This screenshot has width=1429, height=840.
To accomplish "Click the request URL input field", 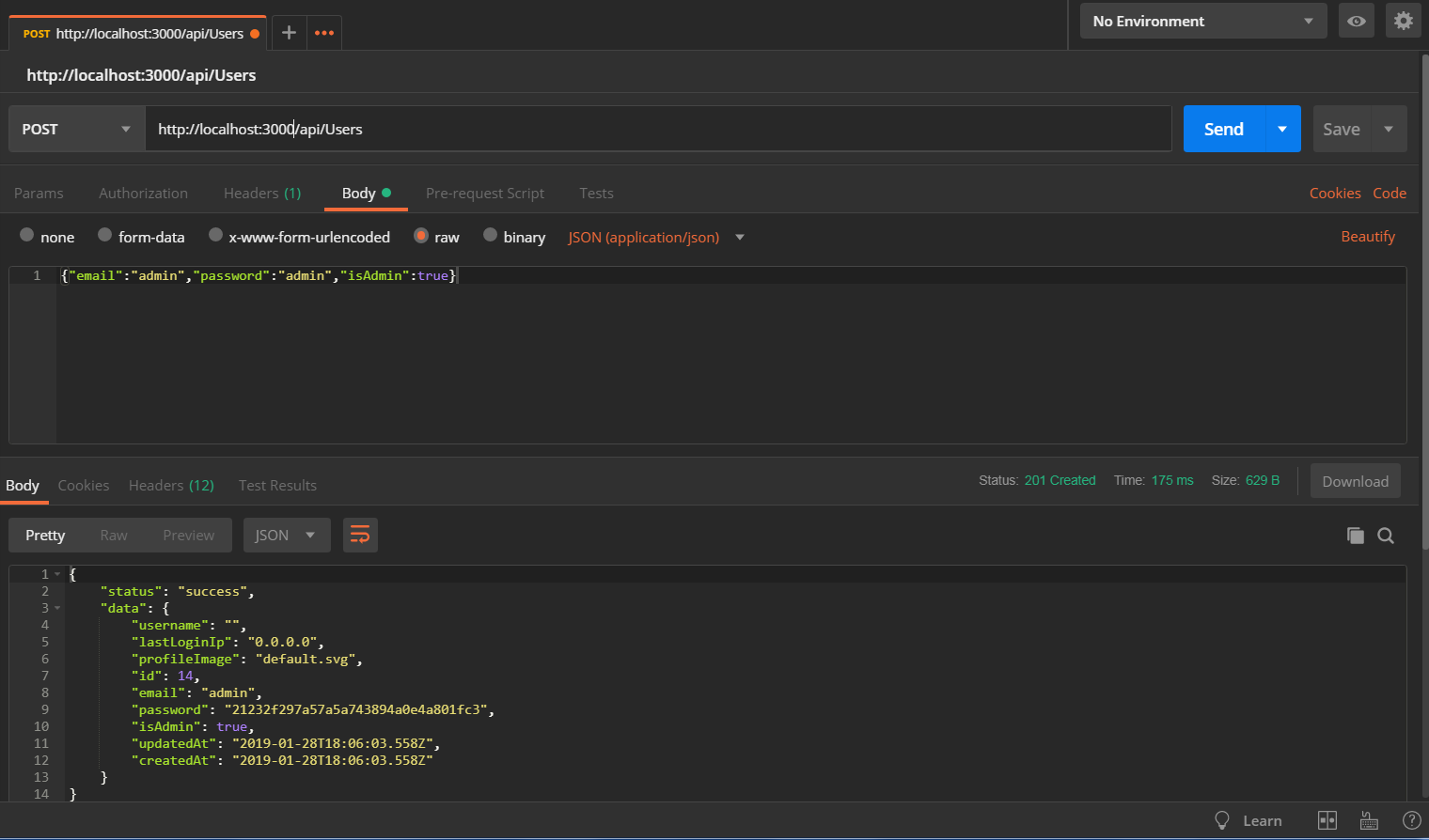I will [x=658, y=129].
